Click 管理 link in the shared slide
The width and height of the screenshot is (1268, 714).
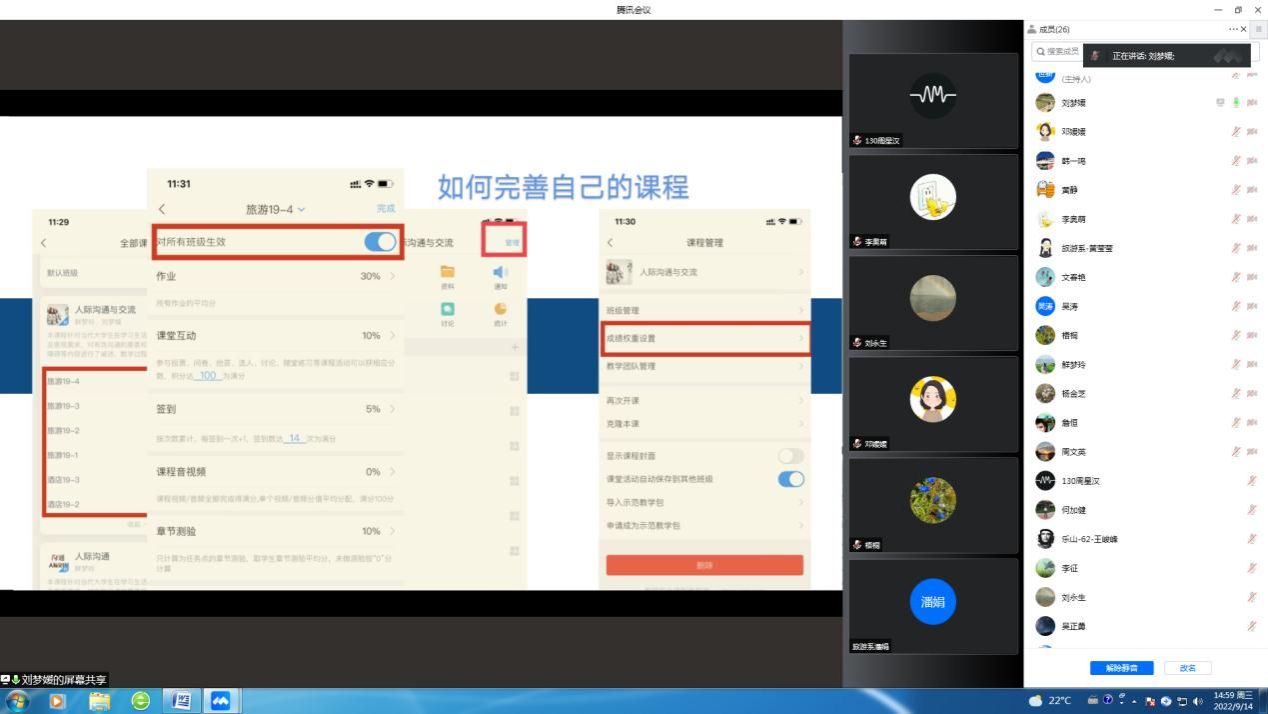[512, 242]
